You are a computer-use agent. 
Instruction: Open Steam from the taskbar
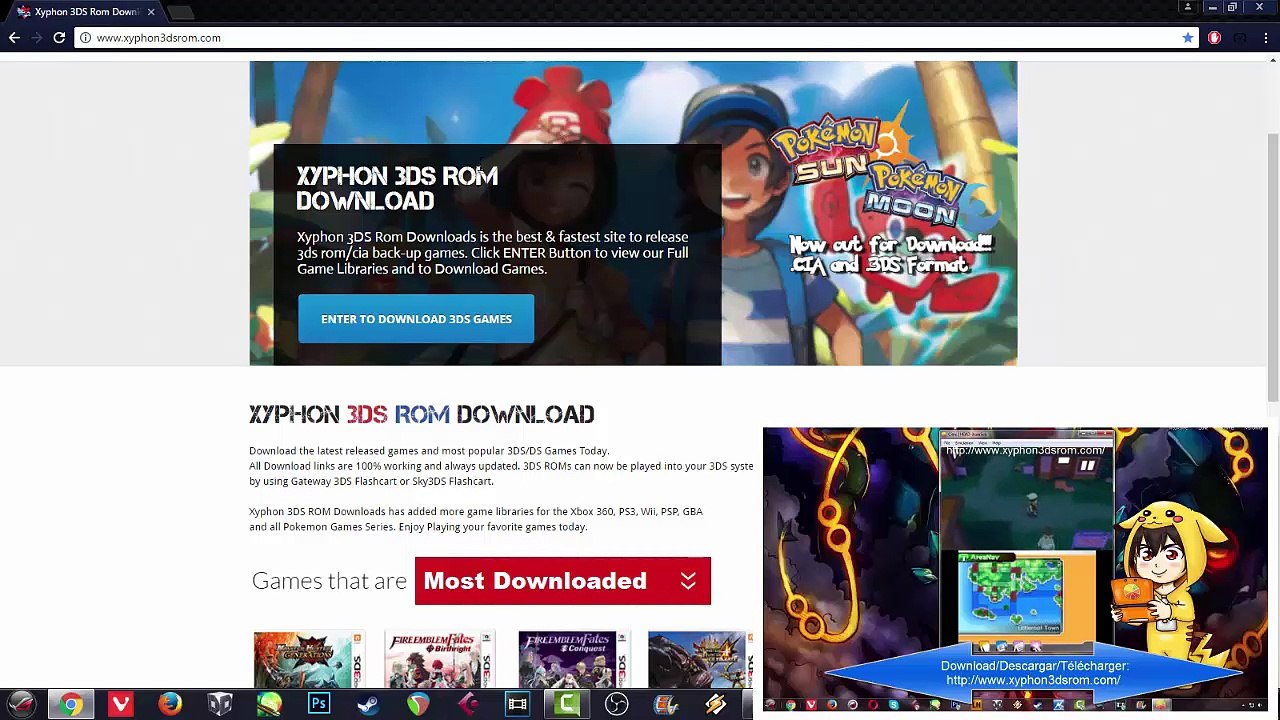pyautogui.click(x=368, y=705)
